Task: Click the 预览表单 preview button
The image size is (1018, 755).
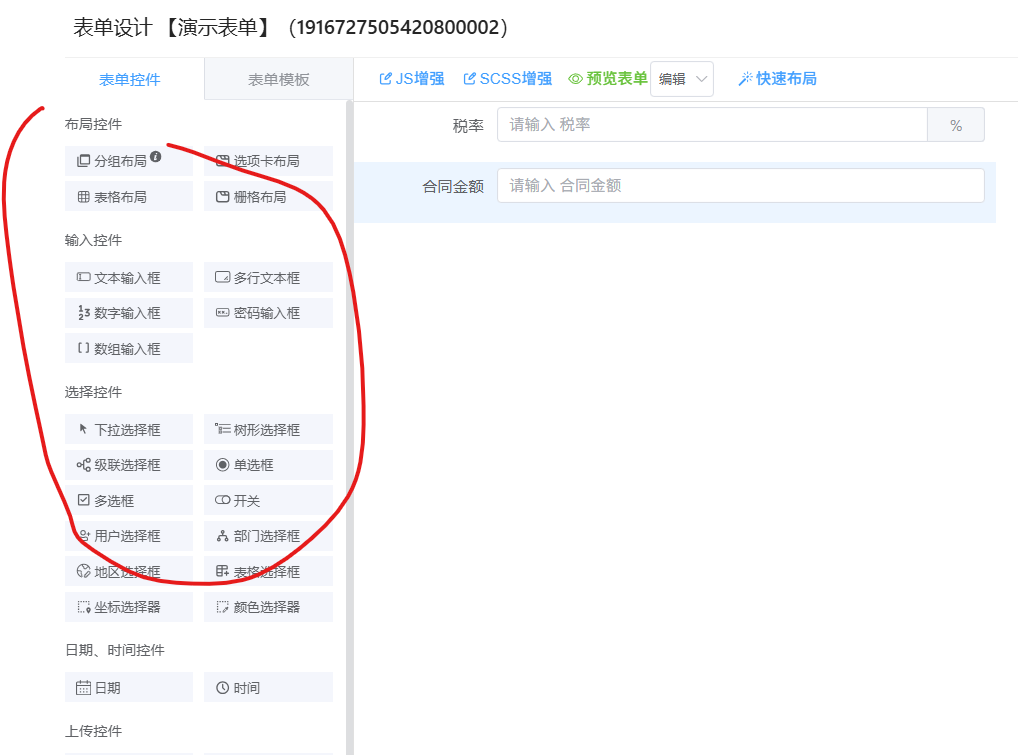Action: pyautogui.click(x=608, y=79)
